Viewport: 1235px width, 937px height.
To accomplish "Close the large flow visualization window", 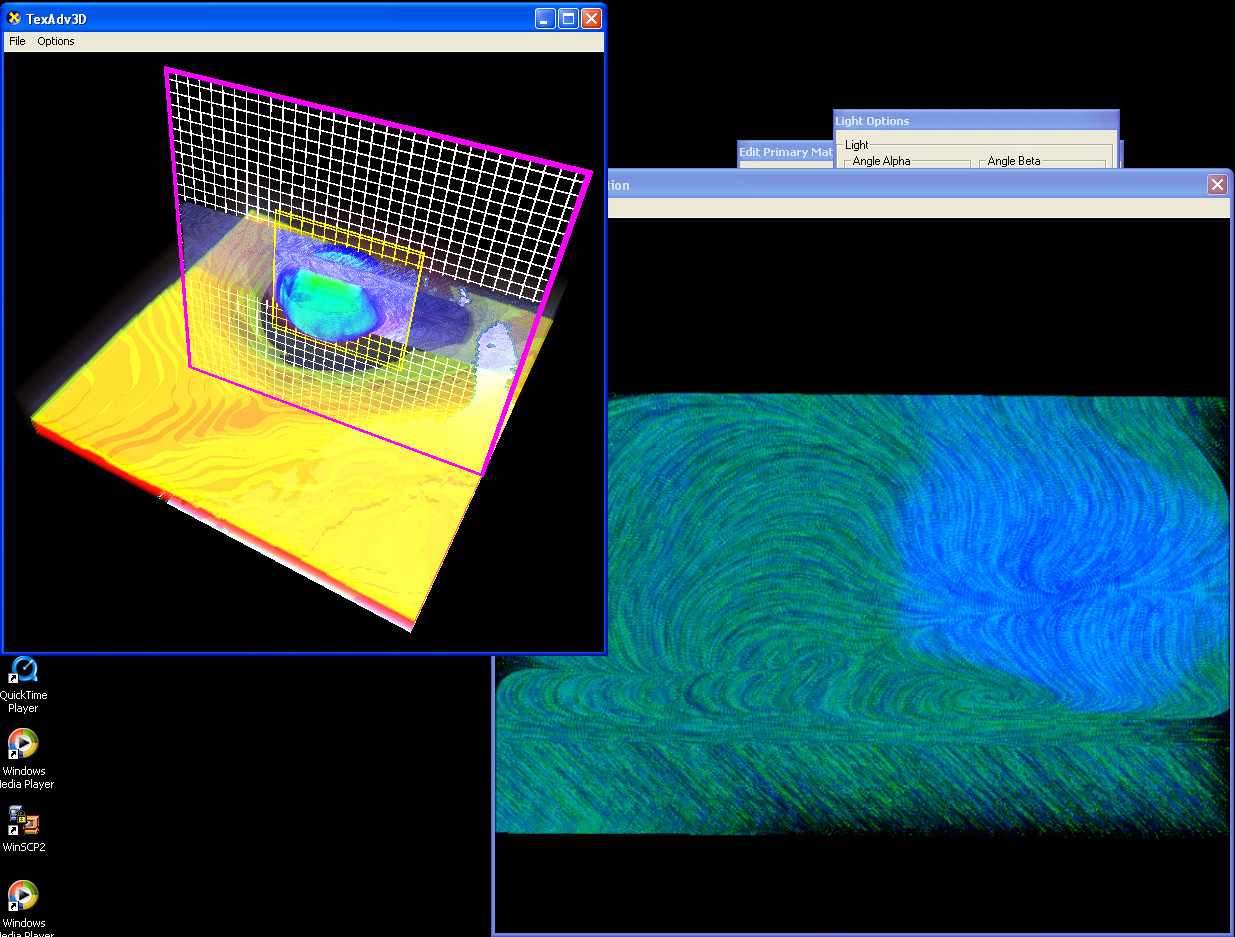I will 1216,184.
